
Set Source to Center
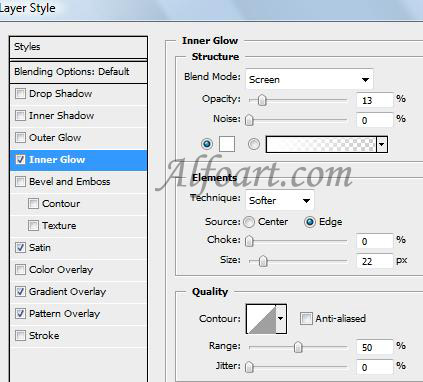coord(249,222)
